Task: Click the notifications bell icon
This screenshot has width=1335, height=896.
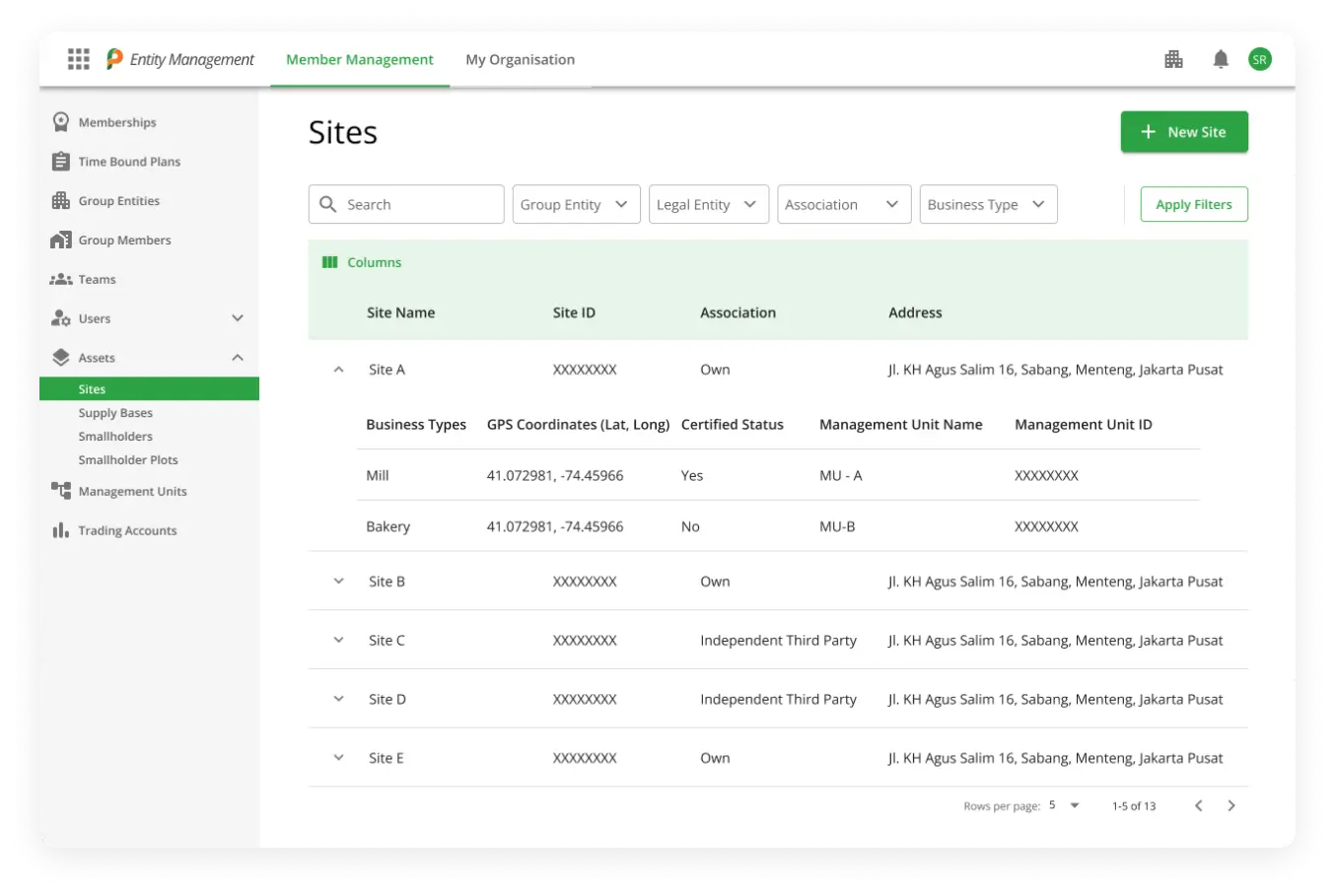Action: tap(1221, 59)
